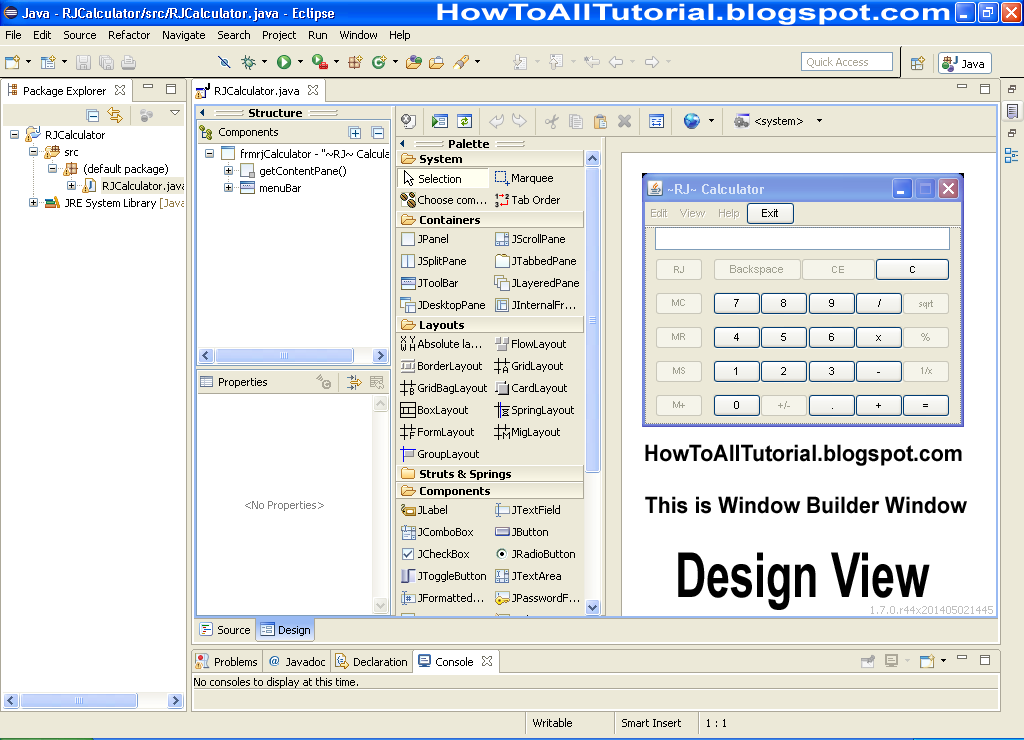
Task: Click the Paste icon in designer toolbar
Action: (x=600, y=121)
